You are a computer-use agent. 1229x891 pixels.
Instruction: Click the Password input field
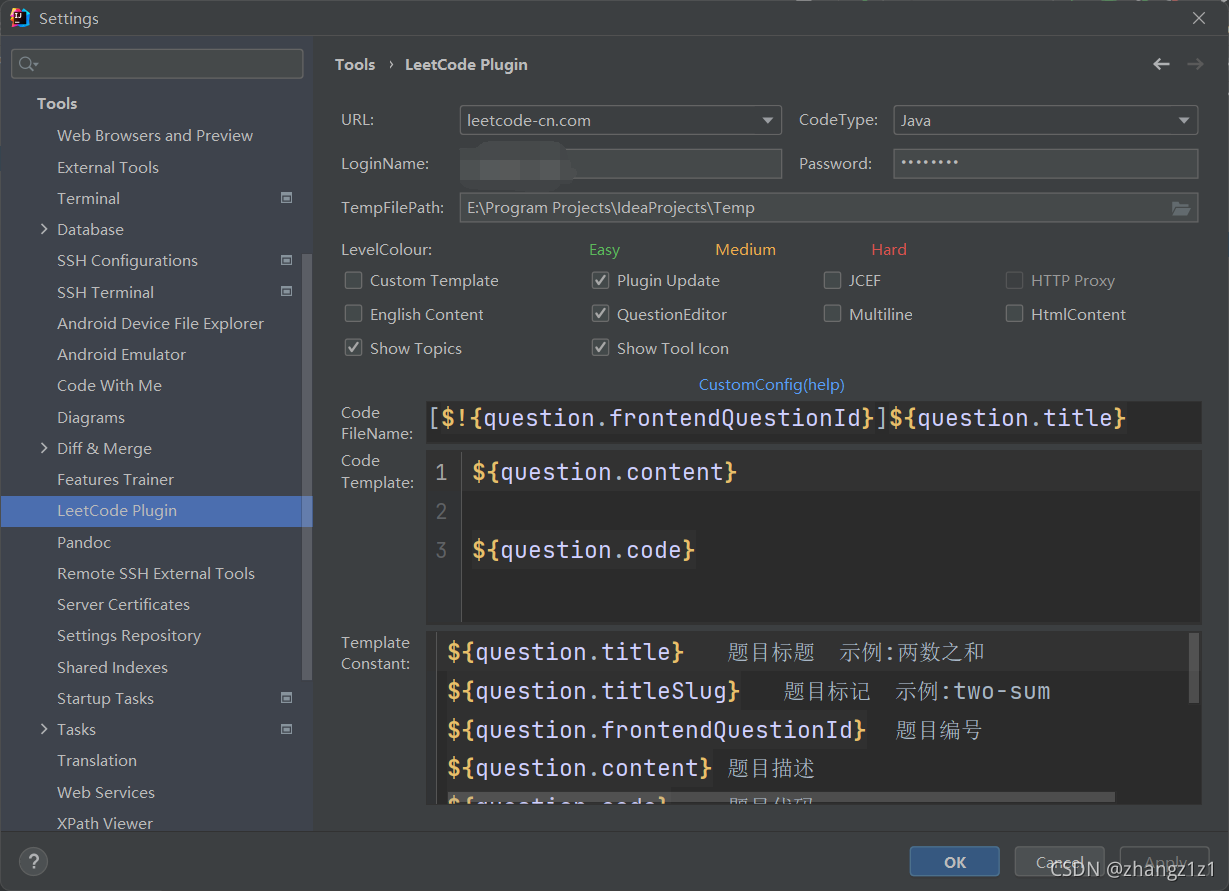[1044, 163]
